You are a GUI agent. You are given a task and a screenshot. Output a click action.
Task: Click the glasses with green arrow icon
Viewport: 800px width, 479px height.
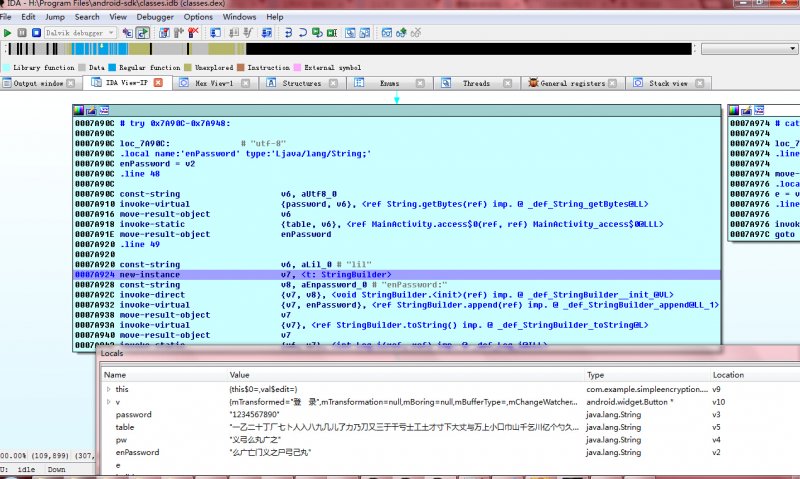pyautogui.click(x=402, y=33)
